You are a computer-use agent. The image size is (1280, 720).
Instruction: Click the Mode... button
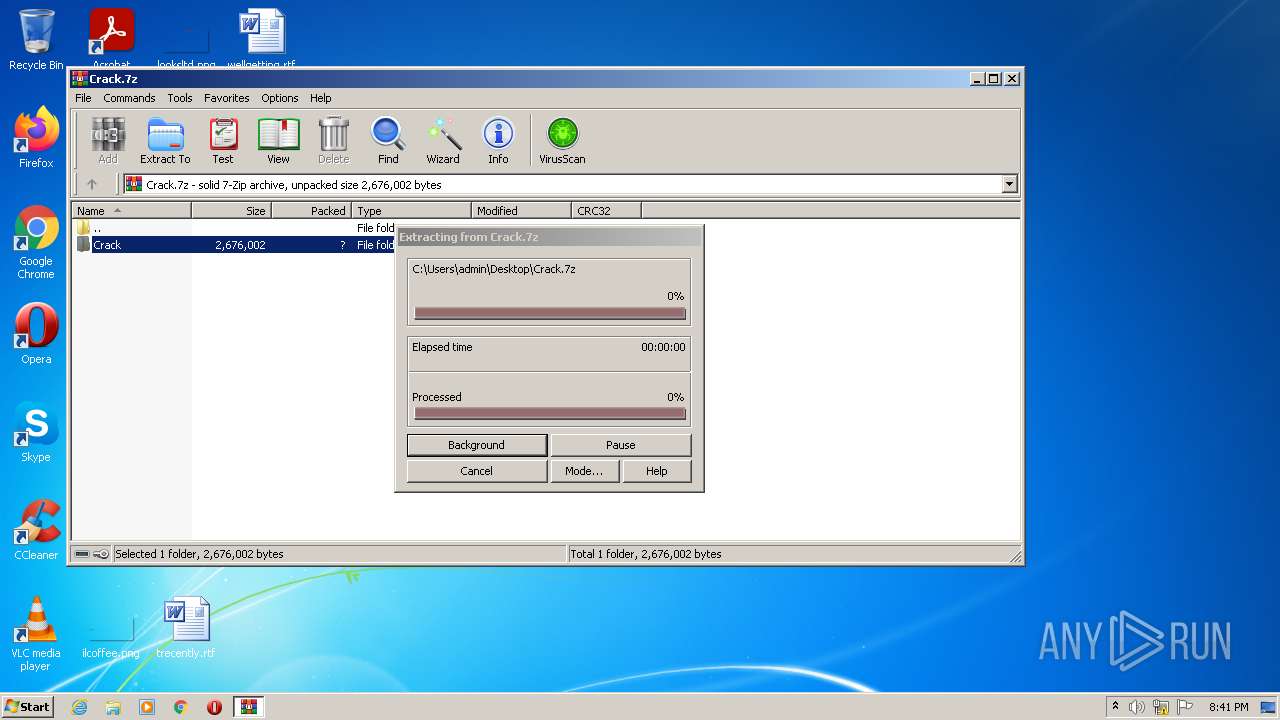pos(584,471)
